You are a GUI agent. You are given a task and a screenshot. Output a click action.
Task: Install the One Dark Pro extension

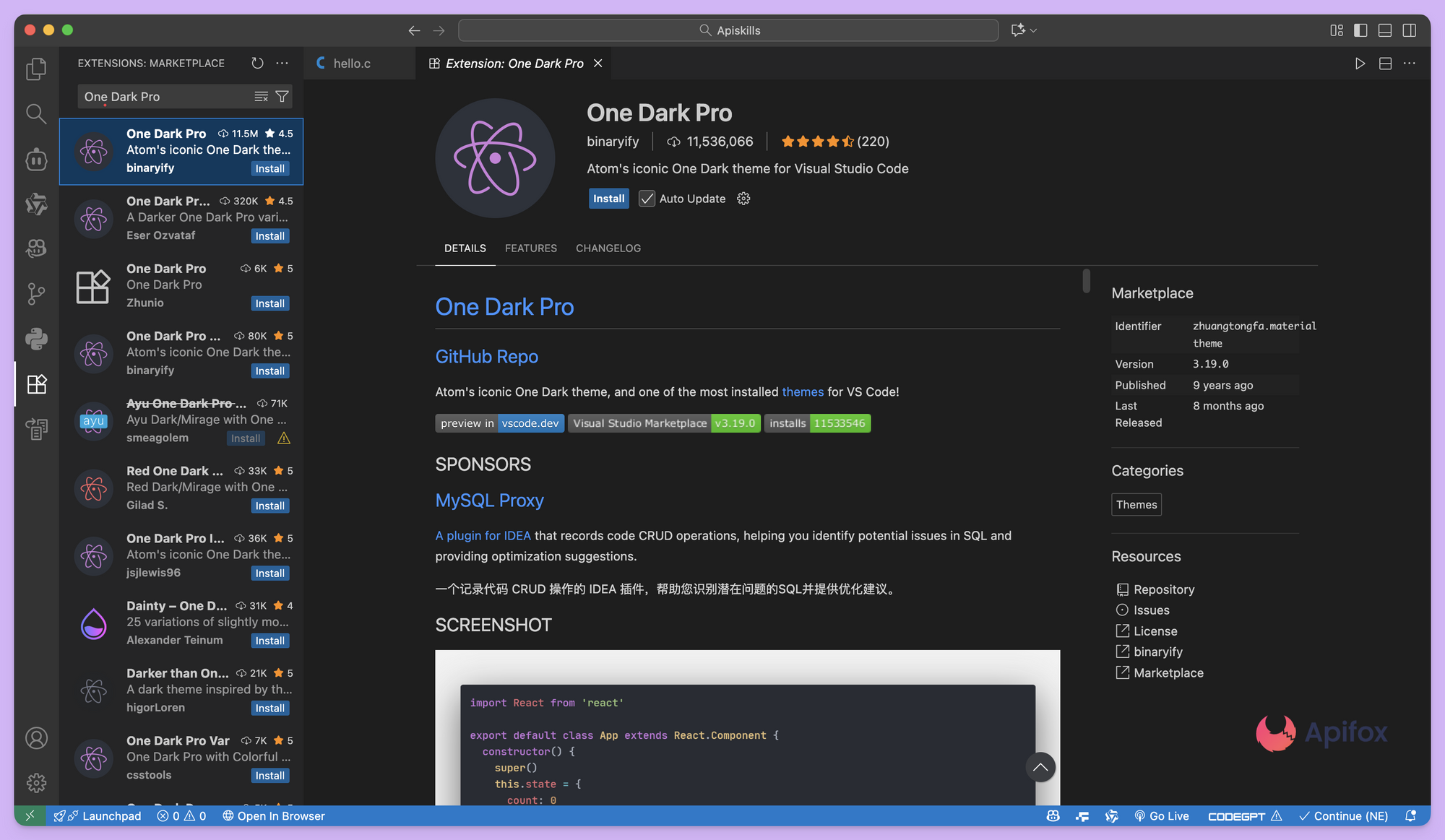pos(608,198)
